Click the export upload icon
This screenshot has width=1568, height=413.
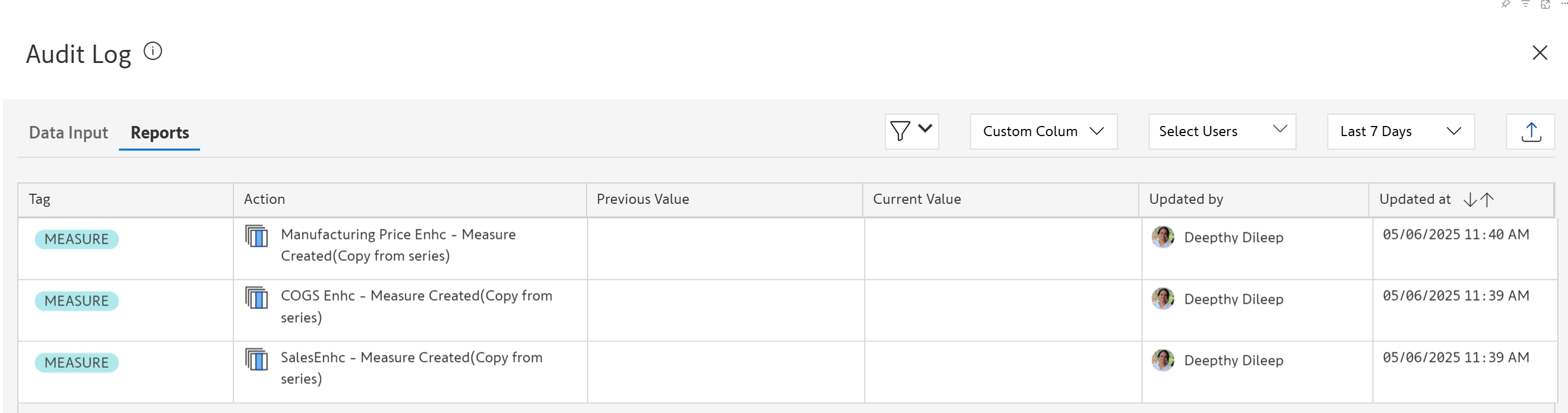pyautogui.click(x=1530, y=131)
